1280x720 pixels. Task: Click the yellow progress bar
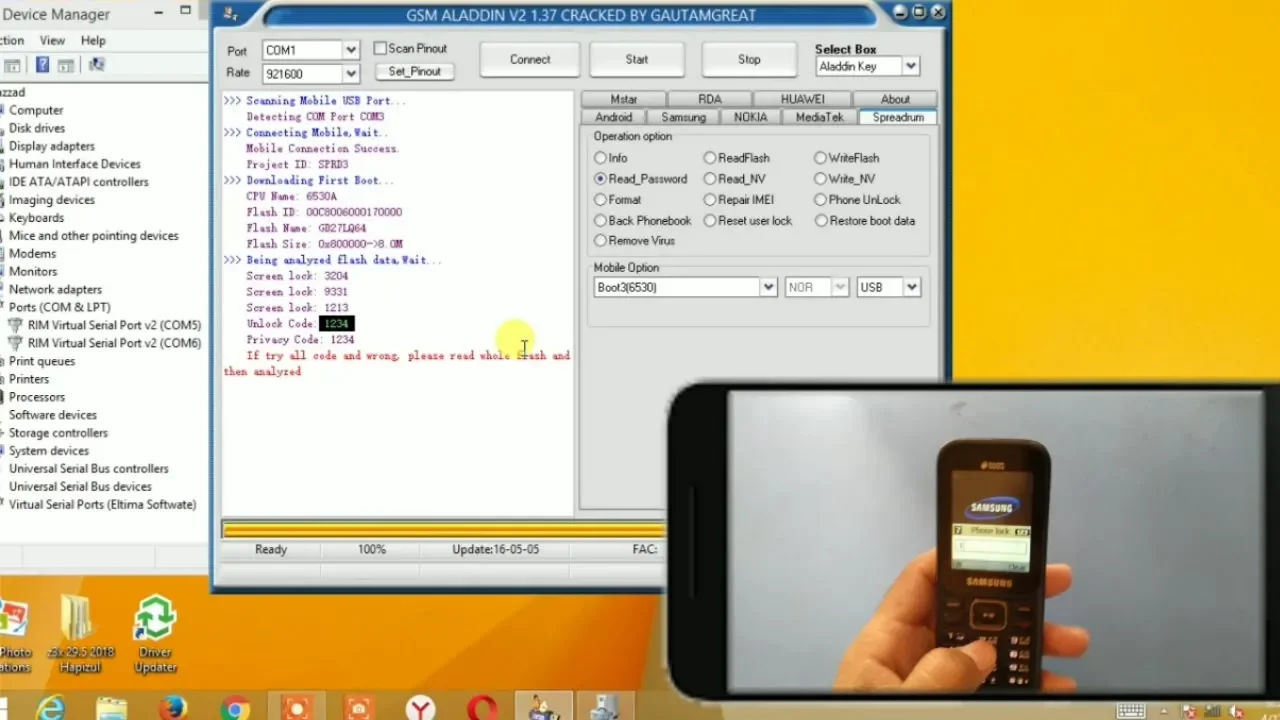(443, 530)
